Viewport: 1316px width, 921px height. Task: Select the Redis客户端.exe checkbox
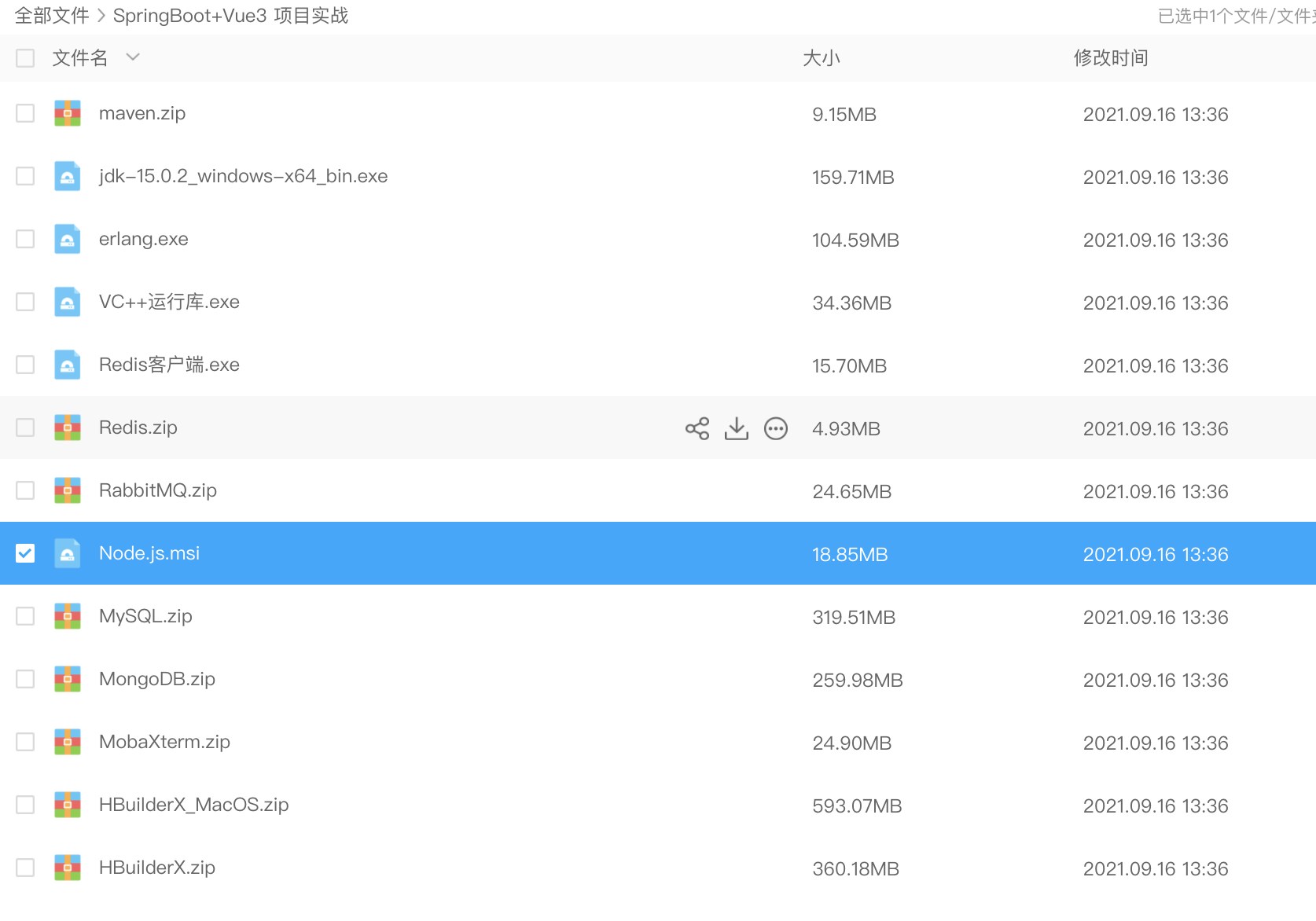(25, 365)
